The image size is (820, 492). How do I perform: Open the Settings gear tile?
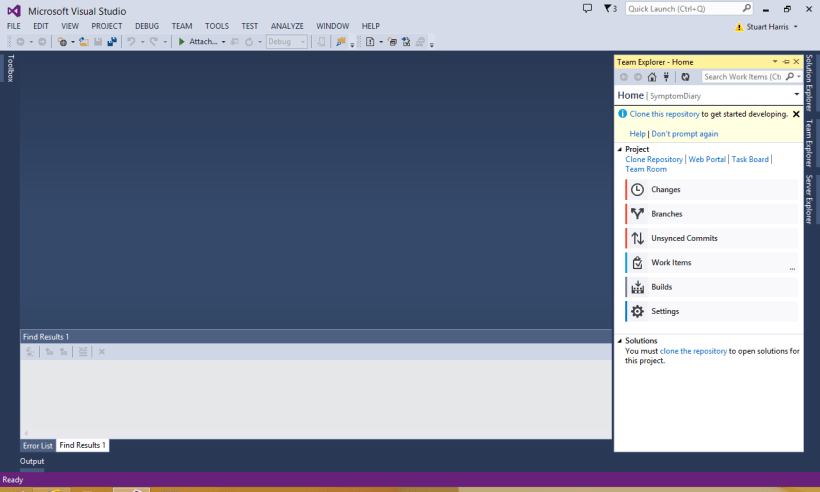point(712,311)
